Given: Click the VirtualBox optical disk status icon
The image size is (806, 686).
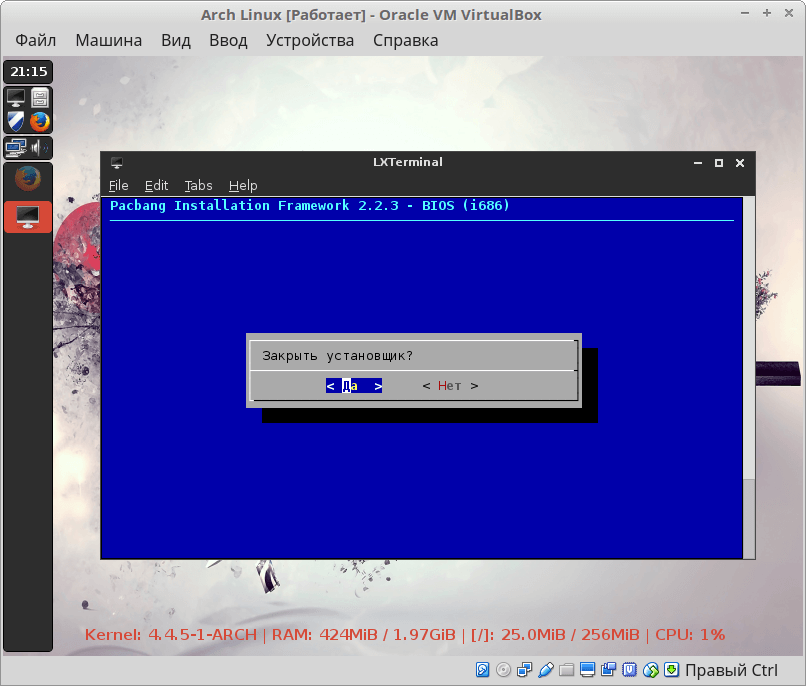Looking at the screenshot, I should [x=503, y=669].
